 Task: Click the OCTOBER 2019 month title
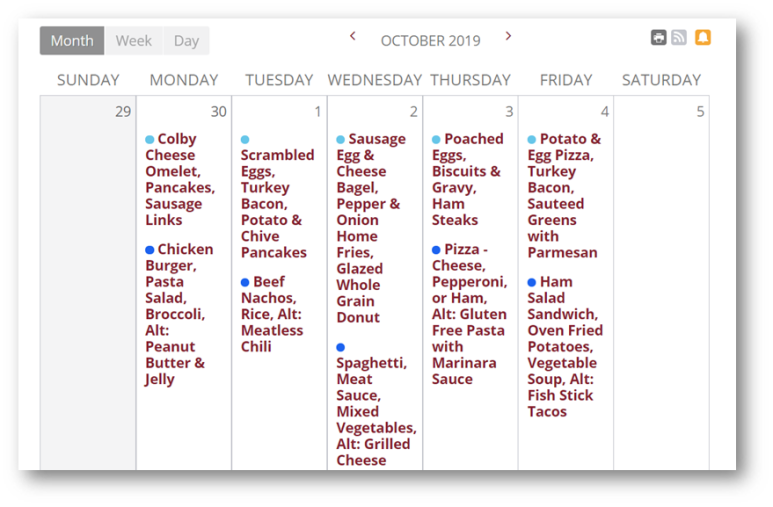click(430, 40)
